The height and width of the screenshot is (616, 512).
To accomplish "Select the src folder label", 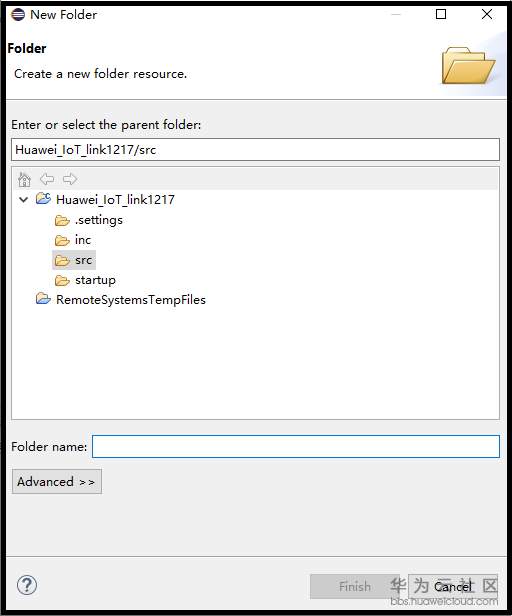I will pos(83,260).
